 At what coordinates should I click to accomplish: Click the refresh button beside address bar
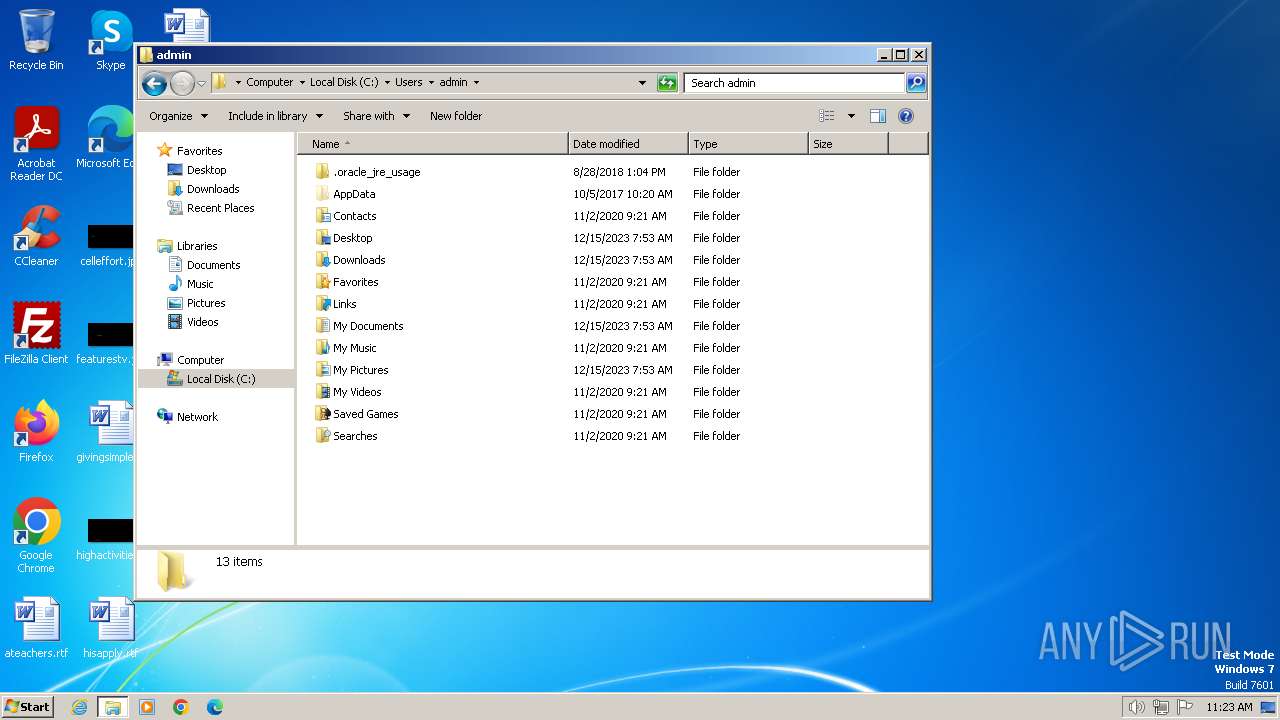point(667,83)
